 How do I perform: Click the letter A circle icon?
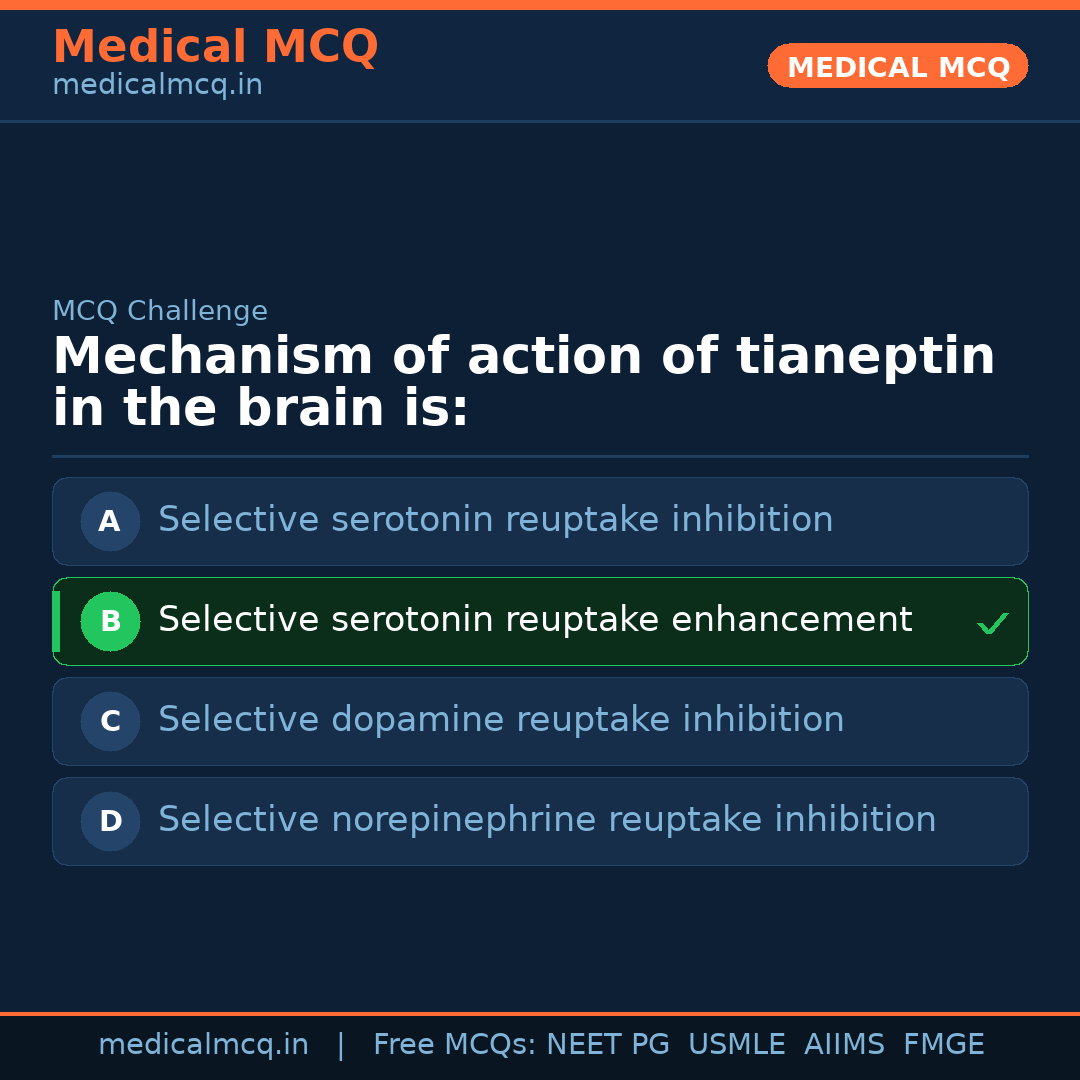(x=110, y=521)
